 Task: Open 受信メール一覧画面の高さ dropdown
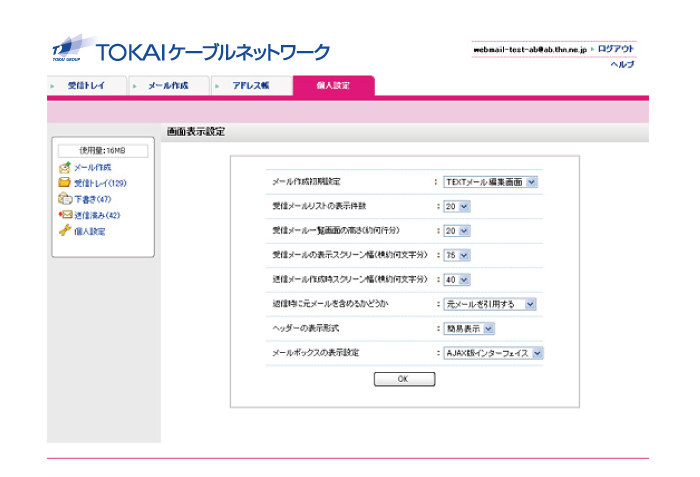point(457,231)
